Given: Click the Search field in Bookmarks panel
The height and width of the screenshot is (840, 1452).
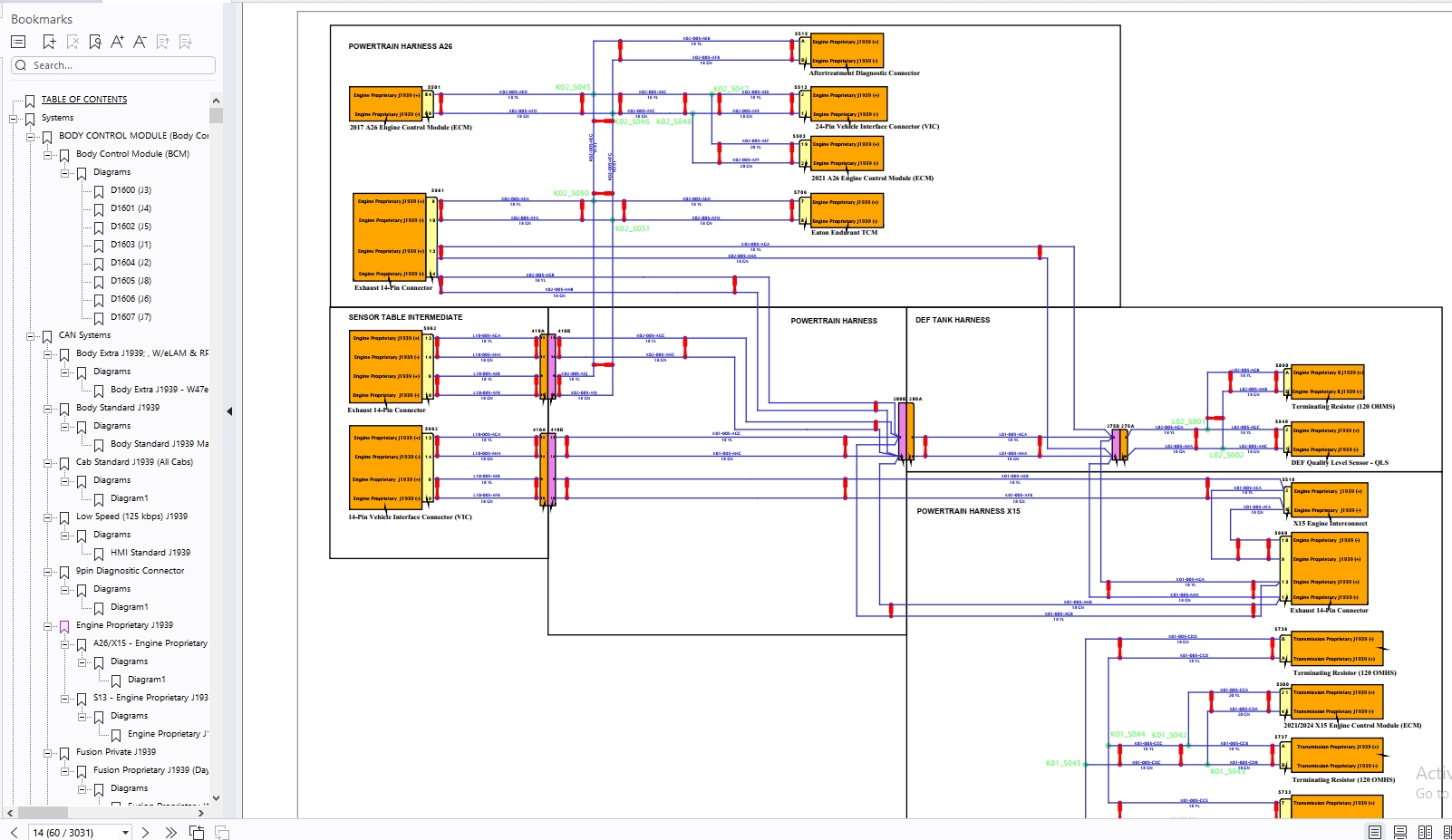Looking at the screenshot, I should pos(112,64).
